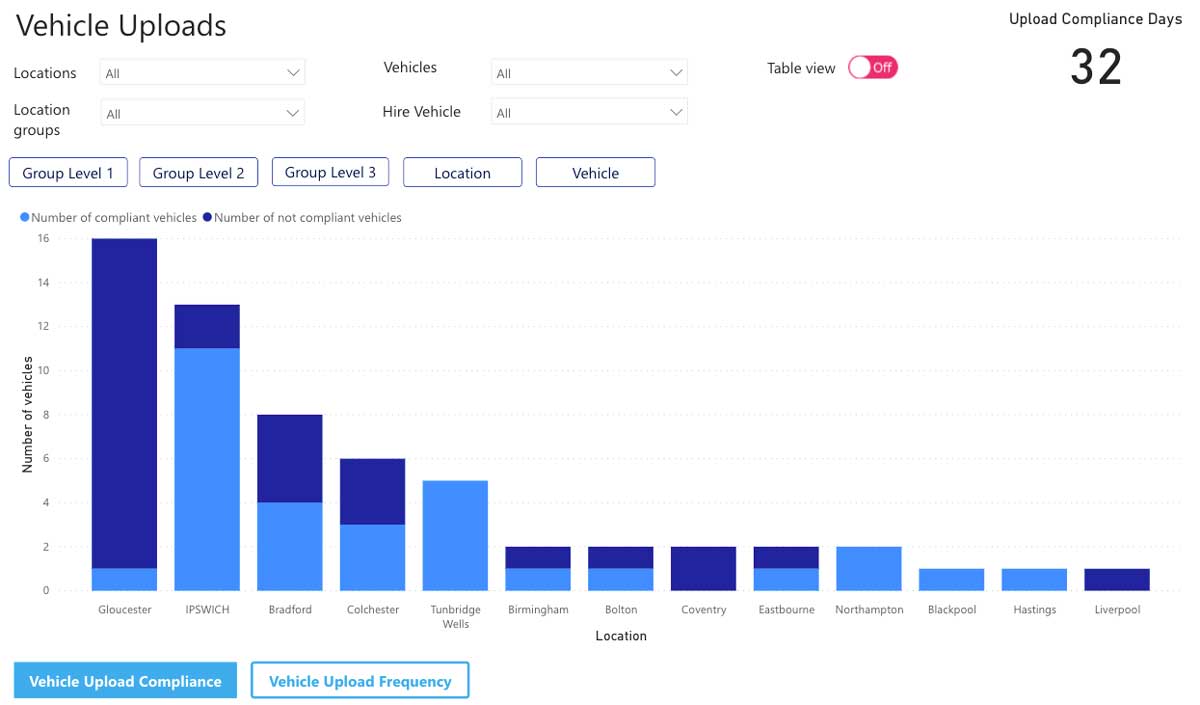Select the Group Level 1 button
Image resolution: width=1200 pixels, height=705 pixels.
click(x=69, y=173)
